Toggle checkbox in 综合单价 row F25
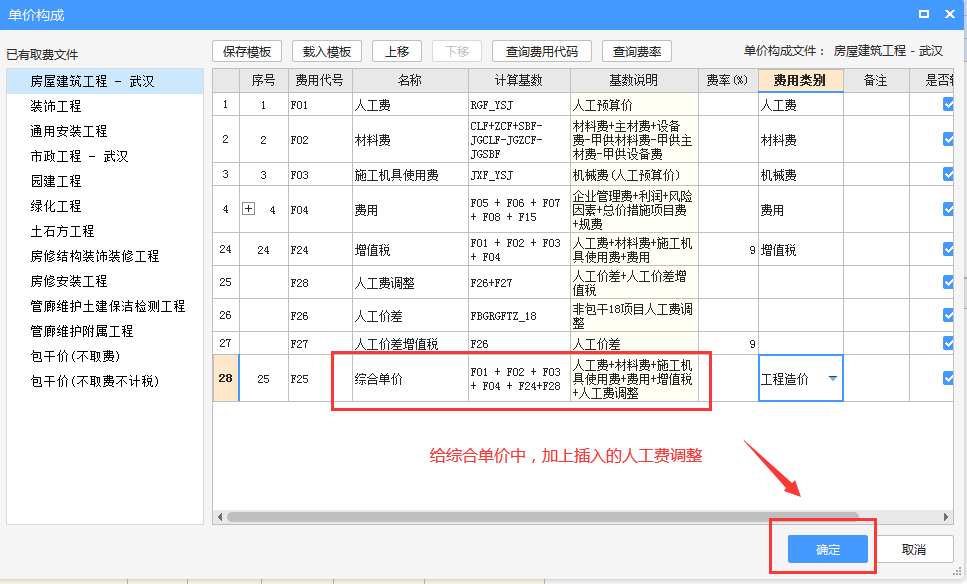The height and width of the screenshot is (584, 967). pyautogui.click(x=948, y=378)
